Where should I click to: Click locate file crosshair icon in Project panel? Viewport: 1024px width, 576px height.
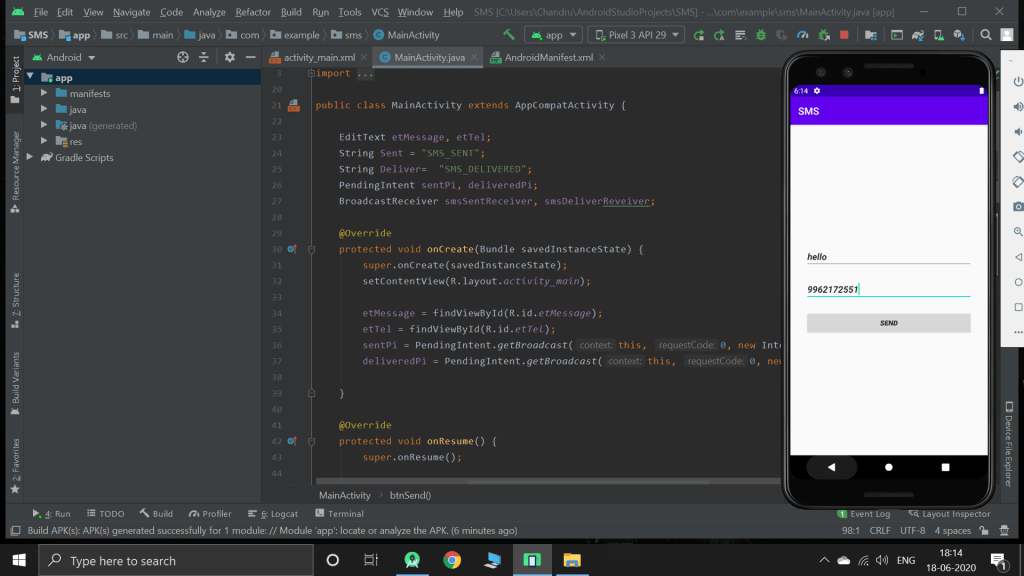pos(183,58)
